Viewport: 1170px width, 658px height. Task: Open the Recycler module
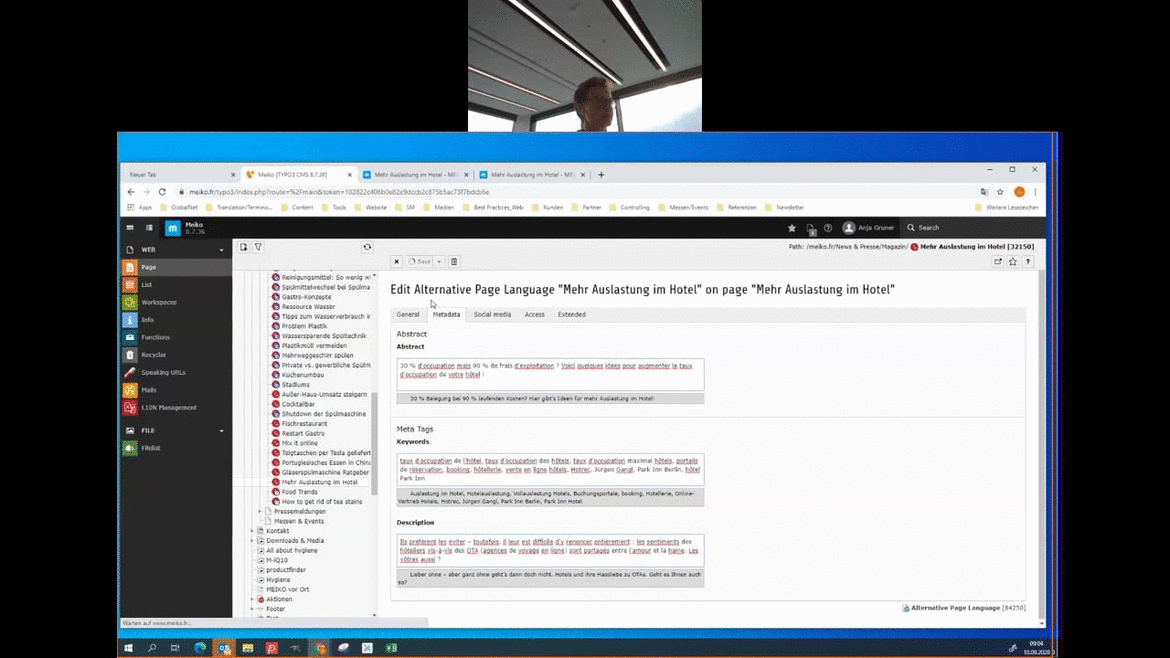[x=153, y=355]
